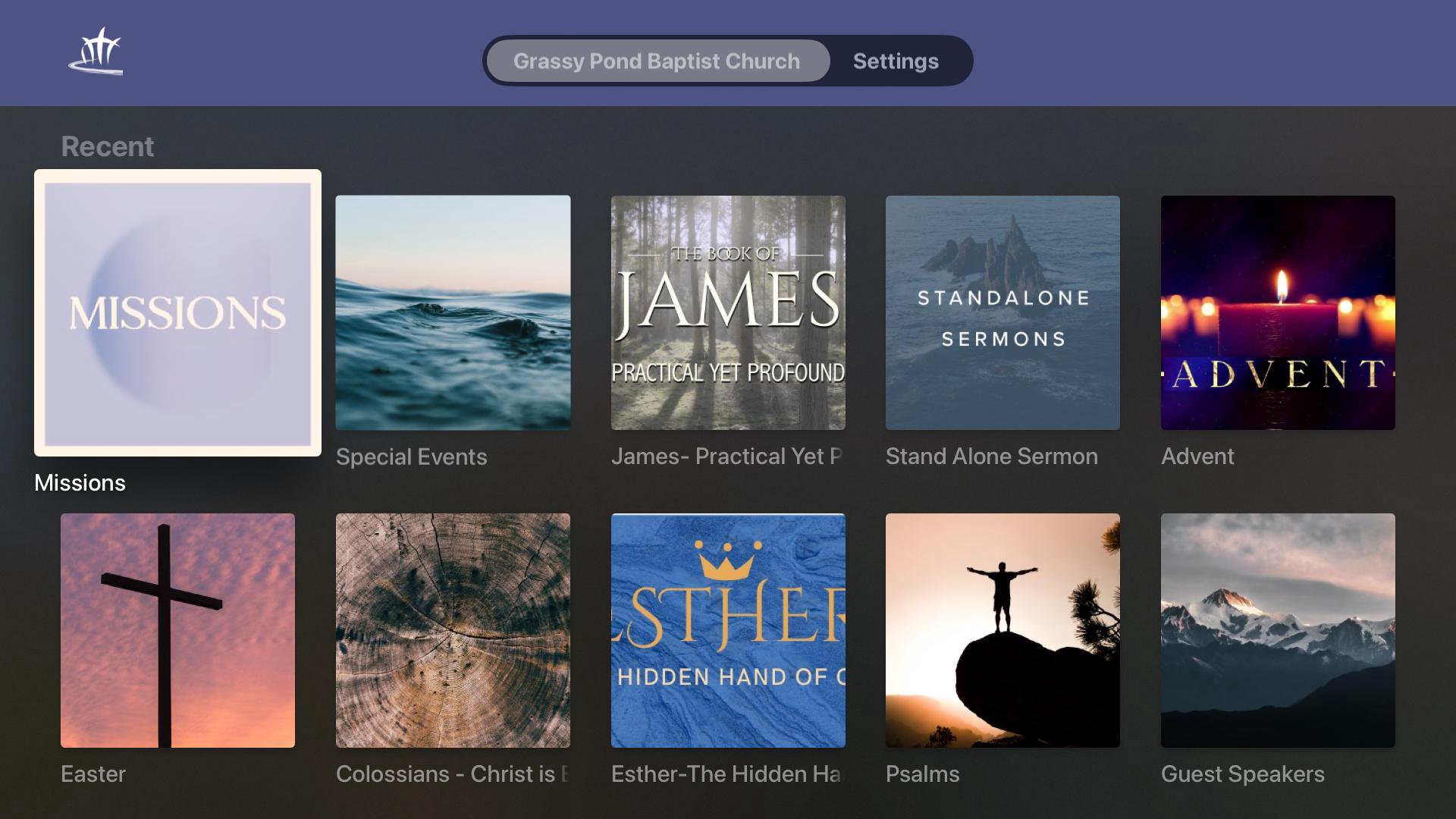This screenshot has width=1456, height=819.
Task: Click the Psalms caption text
Action: [922, 774]
